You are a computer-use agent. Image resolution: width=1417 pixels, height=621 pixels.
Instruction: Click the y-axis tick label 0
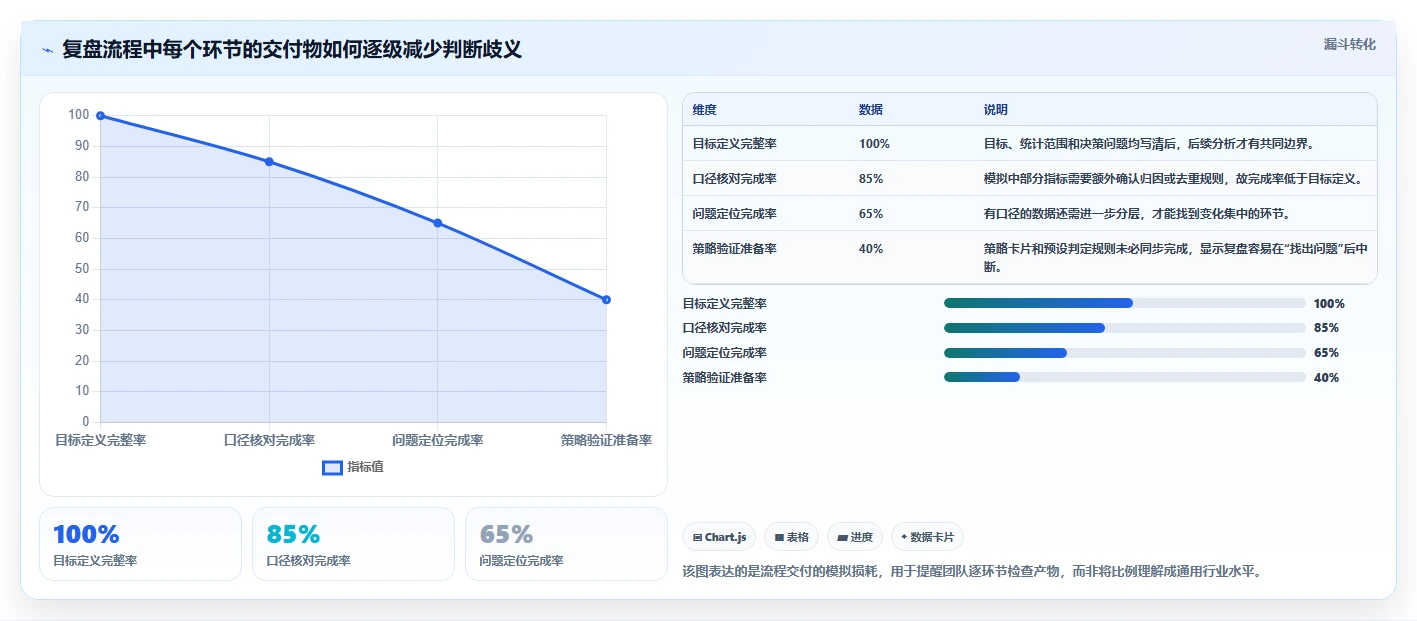[86, 422]
